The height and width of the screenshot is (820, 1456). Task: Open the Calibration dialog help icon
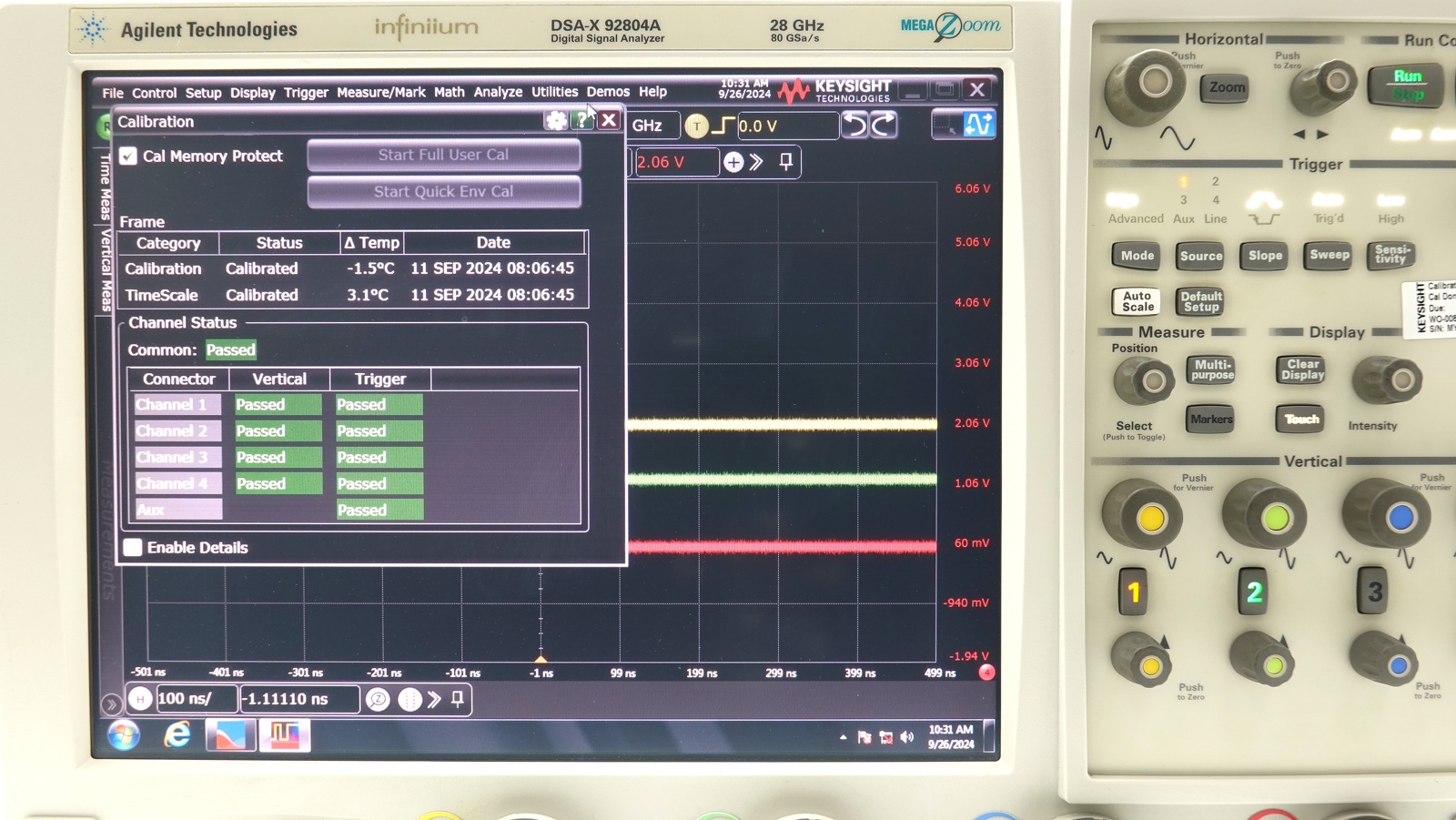coord(581,120)
